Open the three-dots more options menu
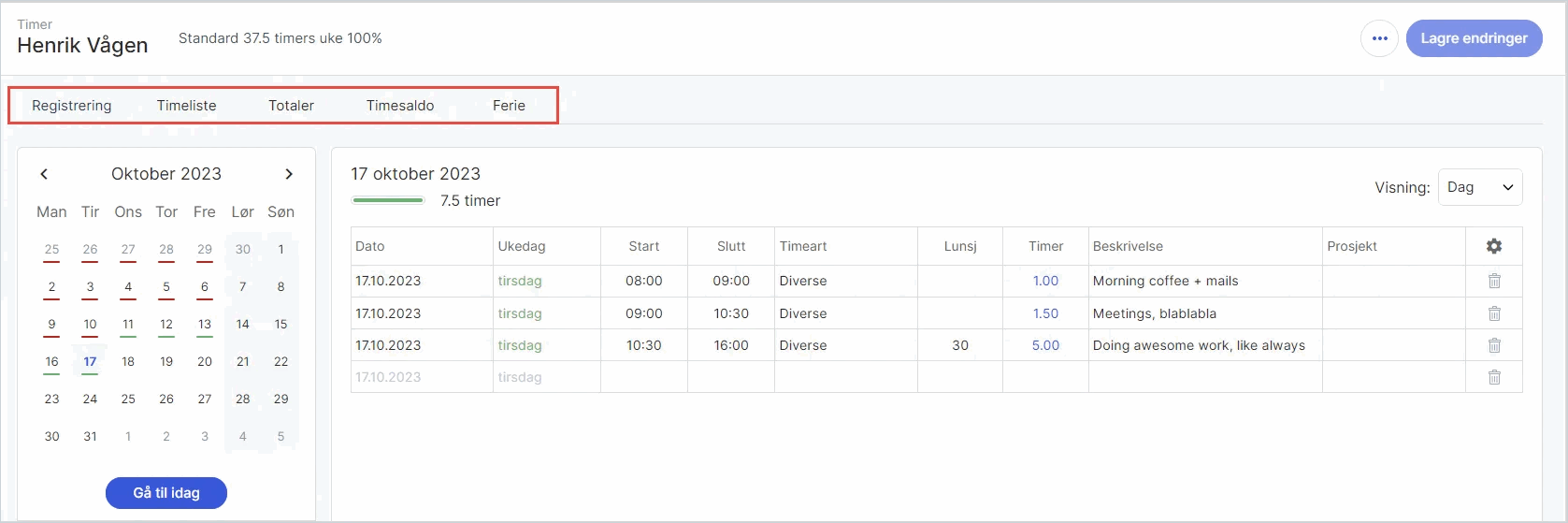Image resolution: width=1568 pixels, height=523 pixels. 1379,38
